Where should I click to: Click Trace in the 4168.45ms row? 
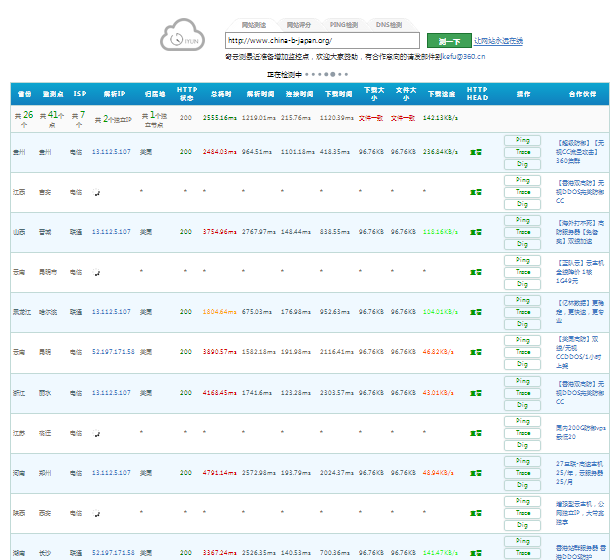522,393
